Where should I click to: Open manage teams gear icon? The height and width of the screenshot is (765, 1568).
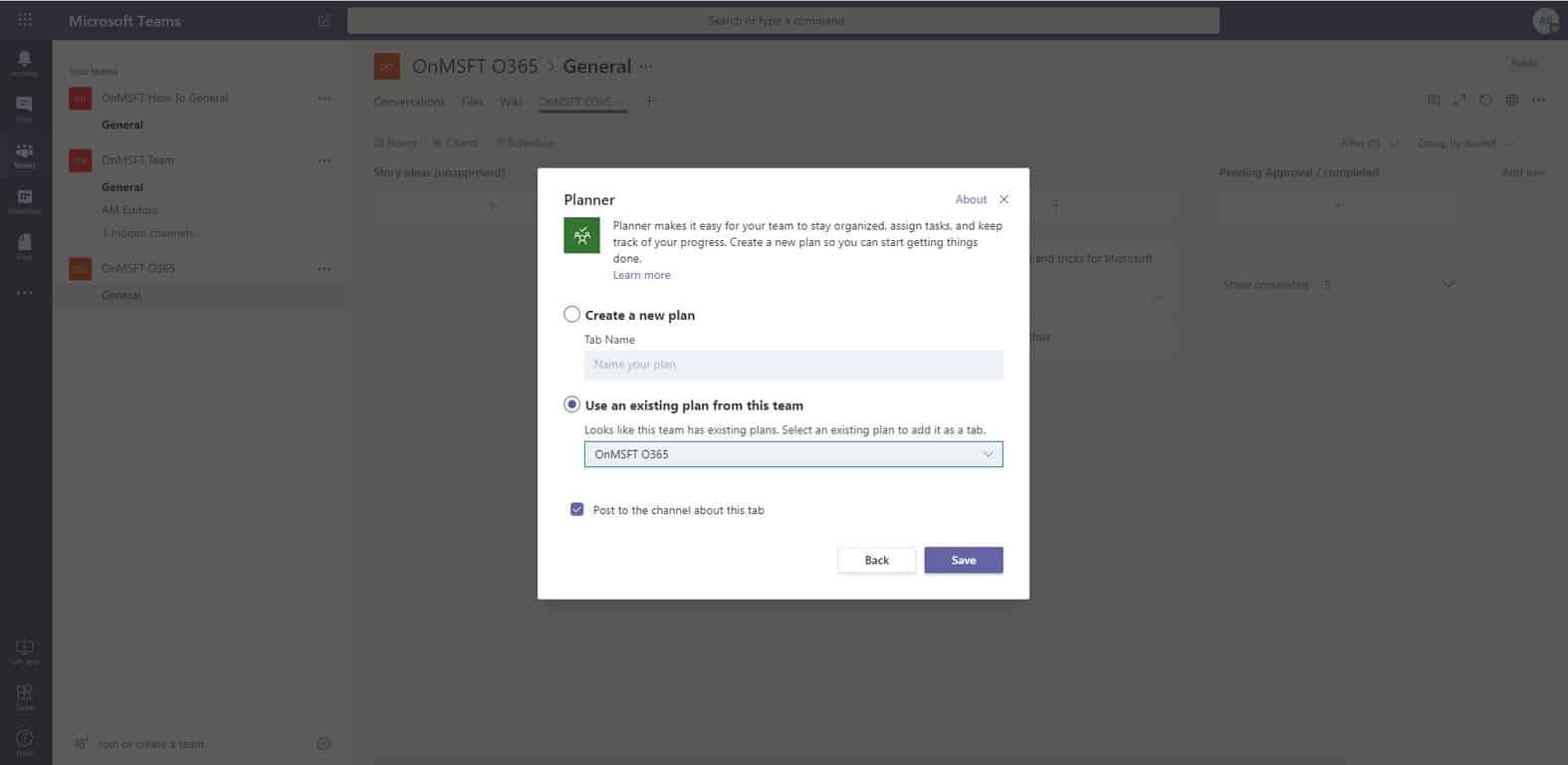coord(324,743)
